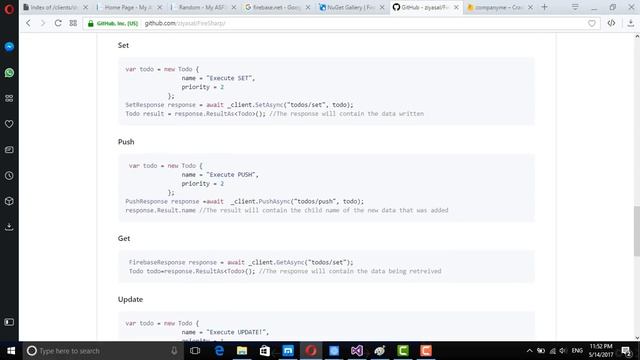Open Bookmarks heart in the sidebar
The width and height of the screenshot is (640, 360).
(9, 124)
